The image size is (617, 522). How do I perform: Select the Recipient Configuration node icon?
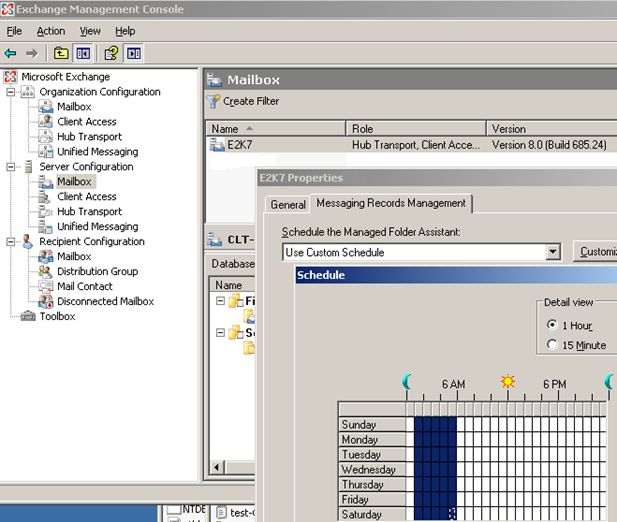click(28, 241)
